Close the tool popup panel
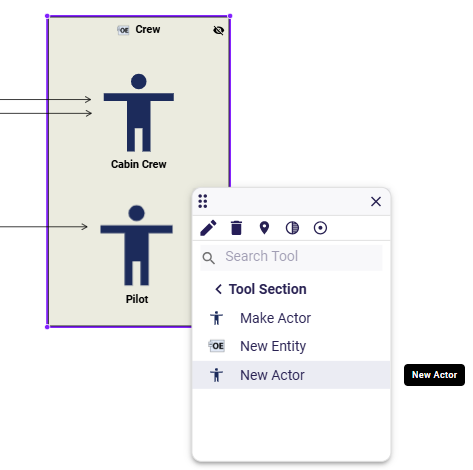 [x=376, y=201]
